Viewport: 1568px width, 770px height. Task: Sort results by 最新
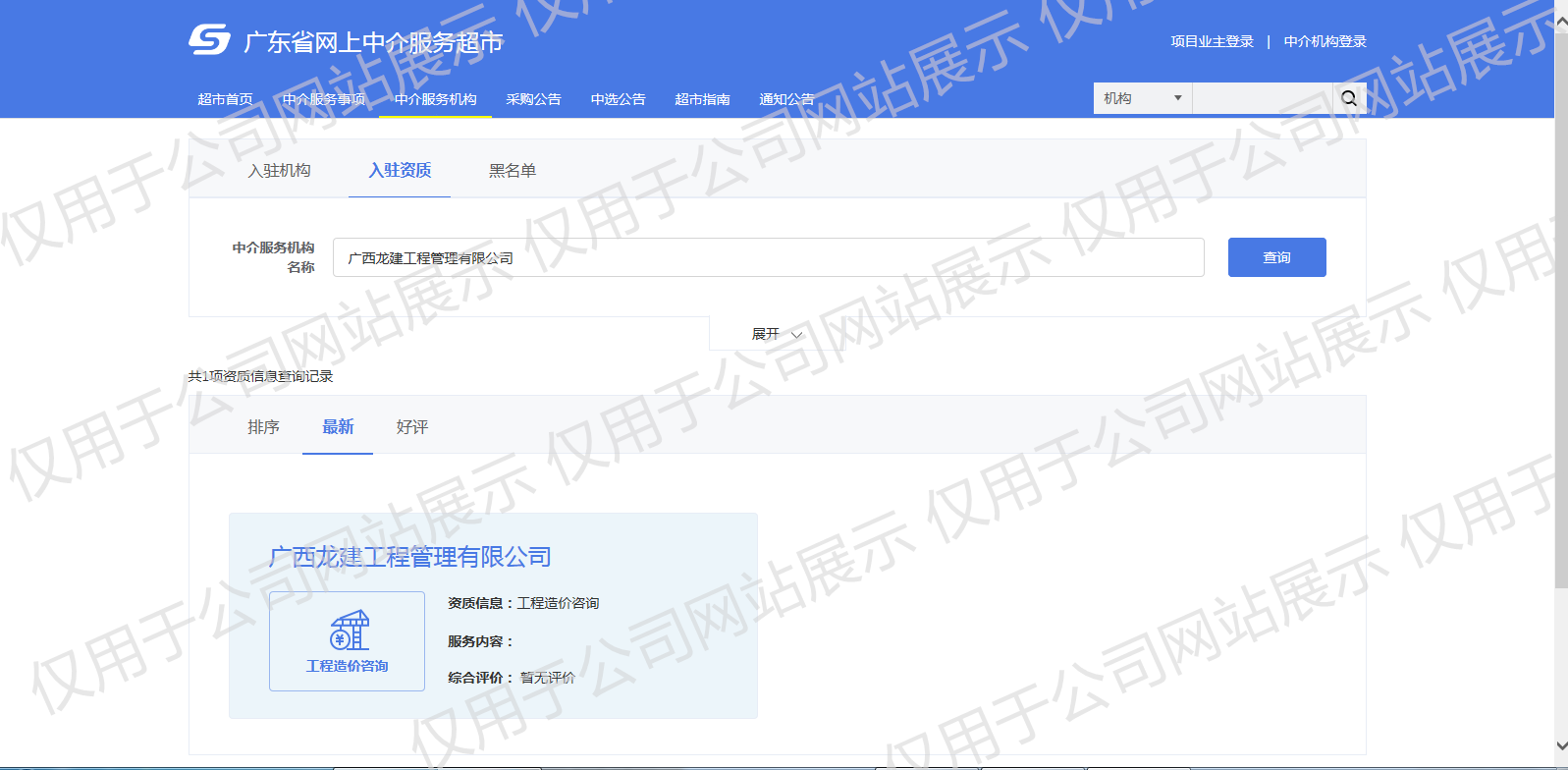point(338,426)
